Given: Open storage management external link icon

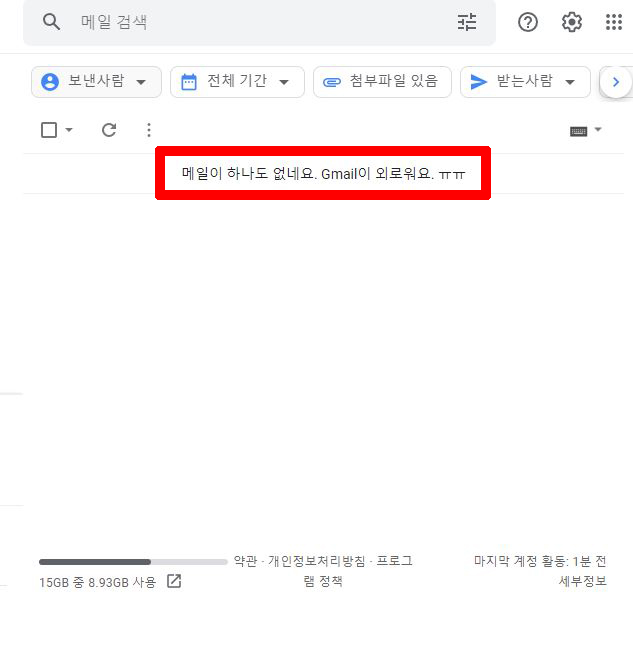Looking at the screenshot, I should click(174, 581).
